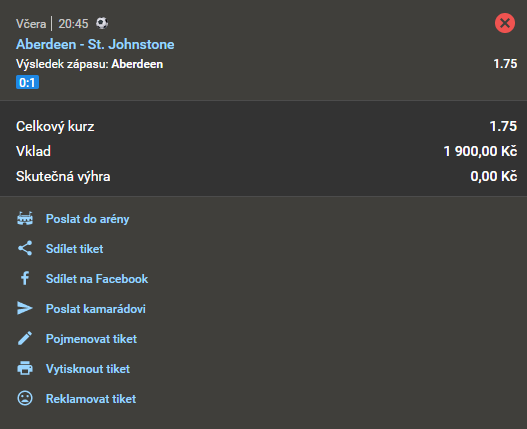This screenshot has height=429, width=527.
Task: Click the Facebook logo icon
Action: point(25,278)
